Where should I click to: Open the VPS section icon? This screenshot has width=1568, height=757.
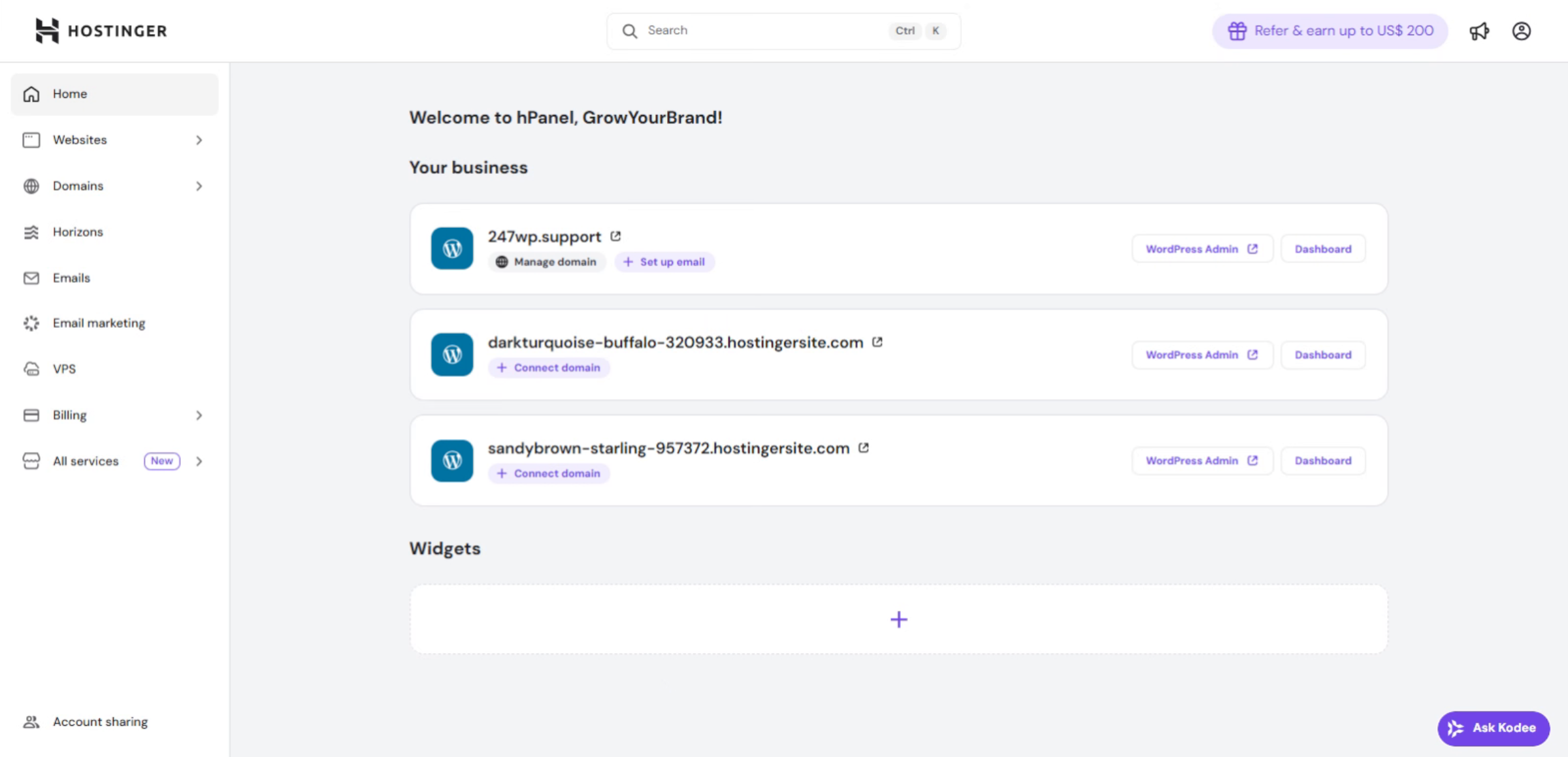(31, 369)
